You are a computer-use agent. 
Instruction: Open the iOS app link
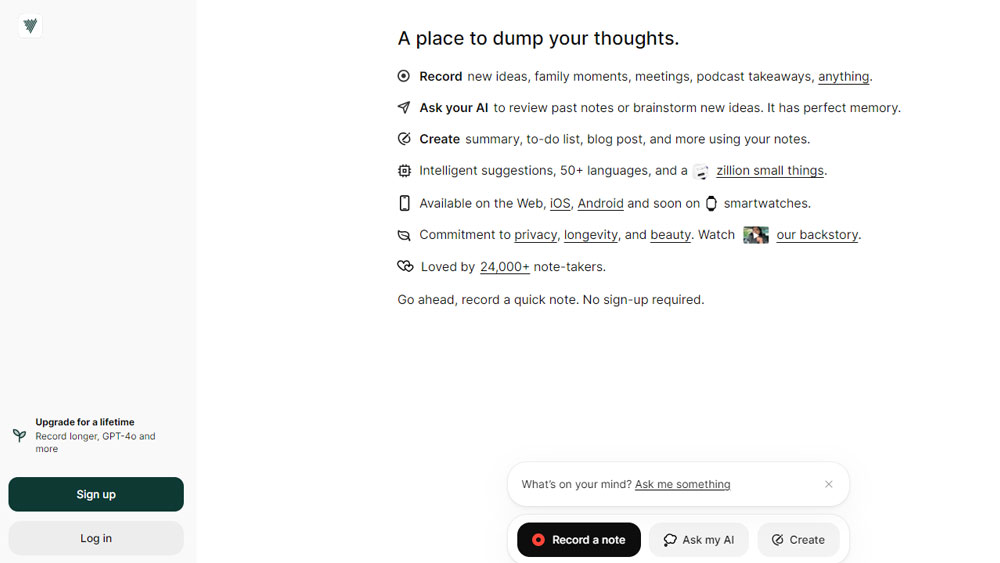pos(560,203)
